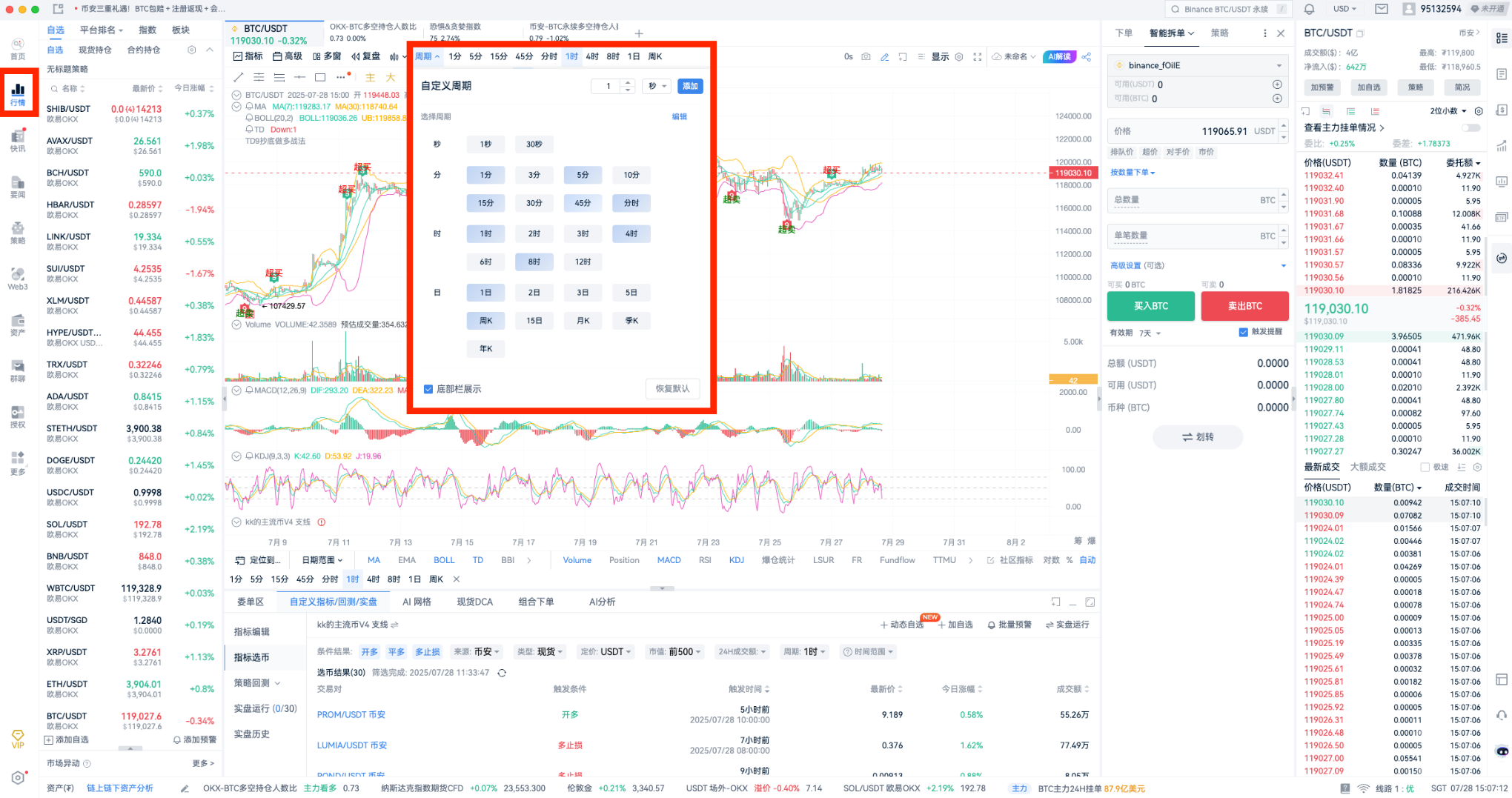This screenshot has width=1512, height=798.
Task: Click 买入BTC buy button
Action: pyautogui.click(x=1151, y=306)
